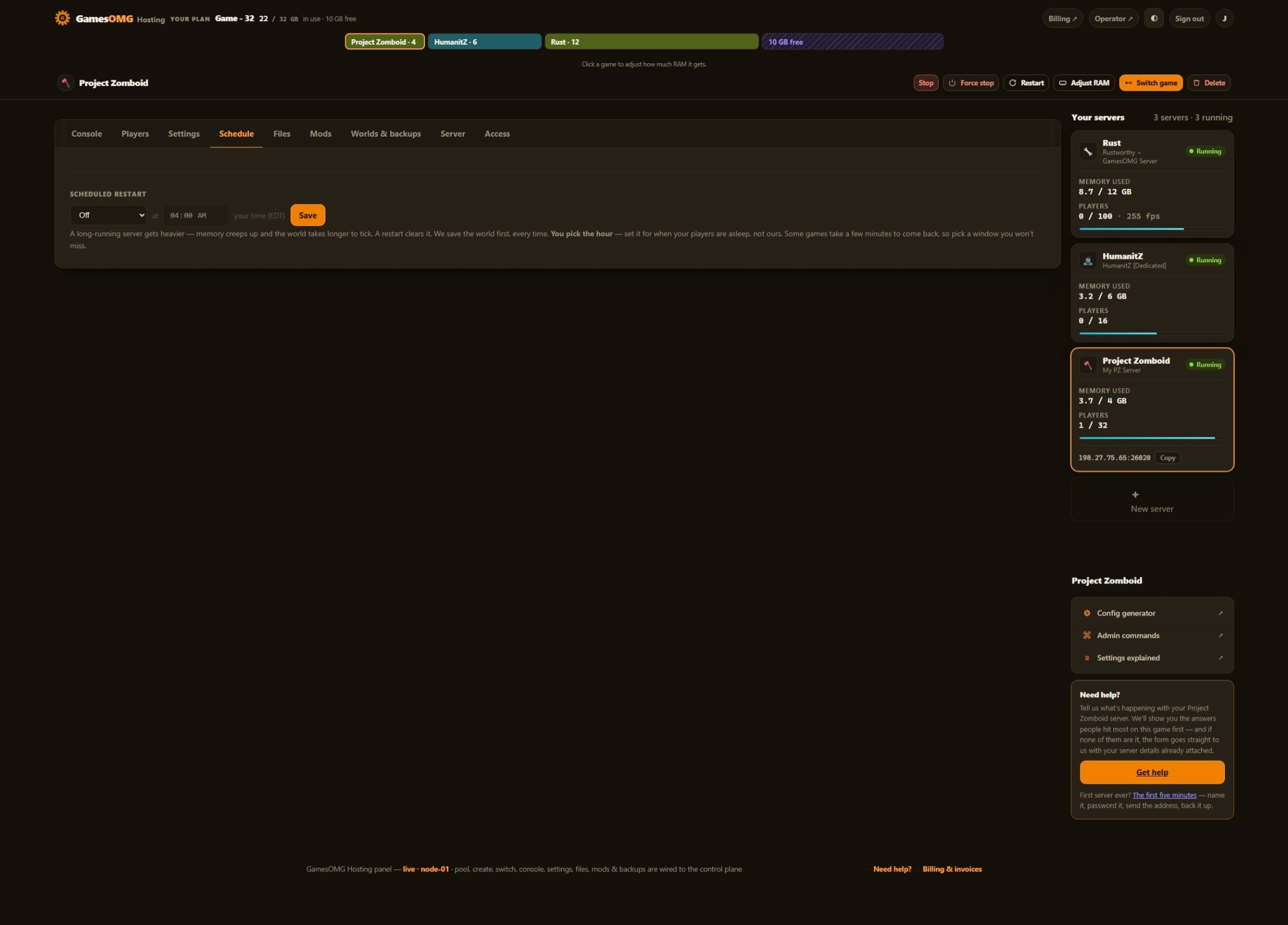Select the Project Zomboid · 4 RAM segment
The height and width of the screenshot is (925, 1288).
click(385, 42)
